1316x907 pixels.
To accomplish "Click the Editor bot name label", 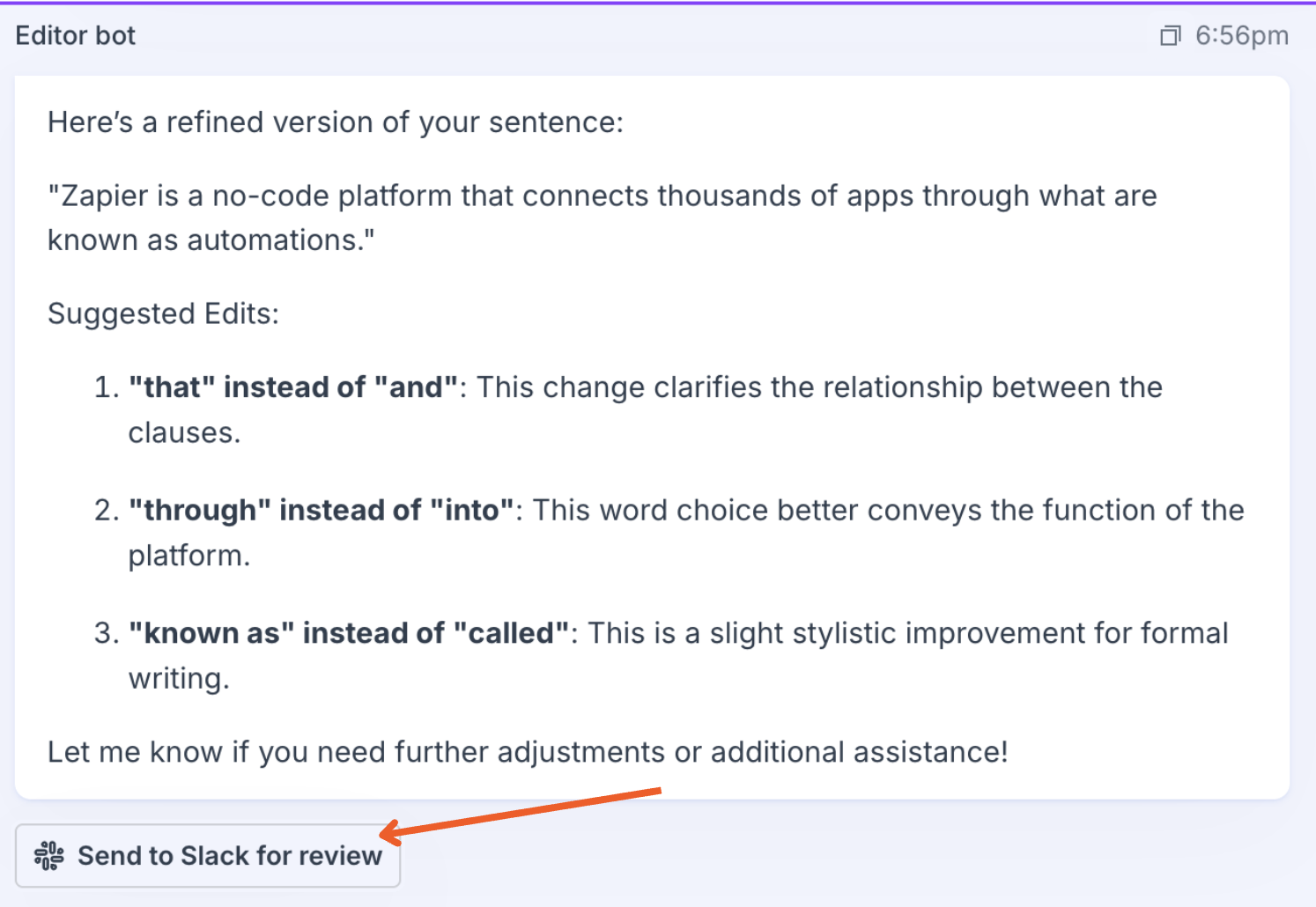I will 75,35.
